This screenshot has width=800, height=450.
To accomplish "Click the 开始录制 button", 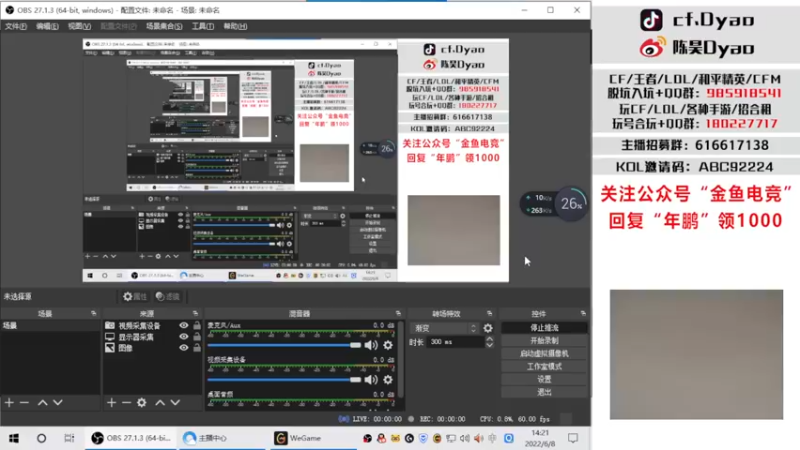I will [x=544, y=340].
